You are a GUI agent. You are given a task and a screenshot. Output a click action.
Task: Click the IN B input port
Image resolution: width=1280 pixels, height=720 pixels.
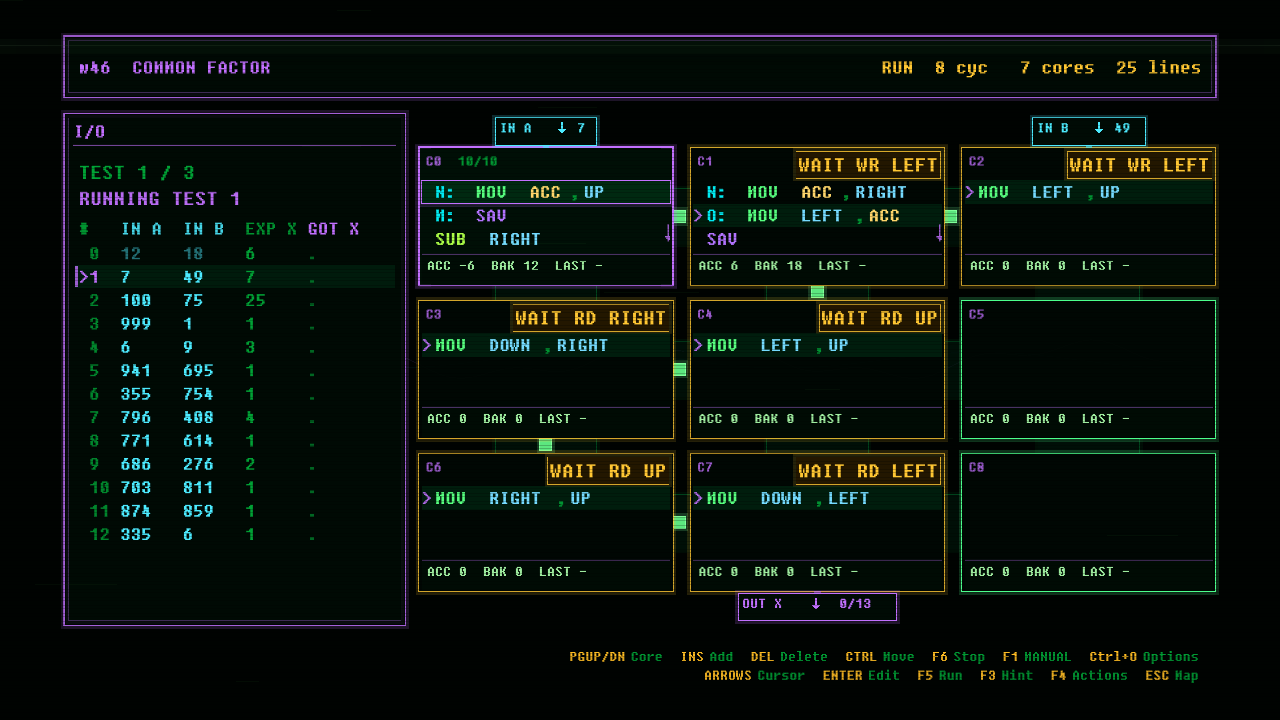pyautogui.click(x=1088, y=129)
